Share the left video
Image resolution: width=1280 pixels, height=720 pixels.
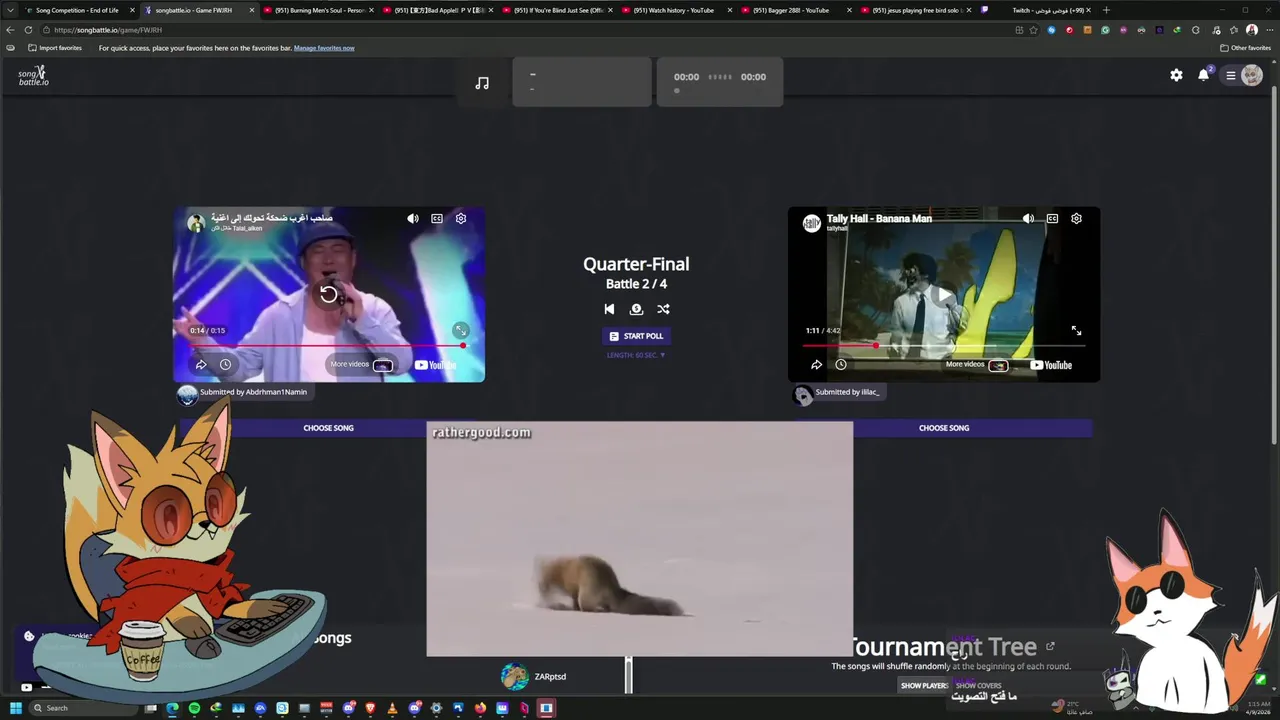pos(201,365)
